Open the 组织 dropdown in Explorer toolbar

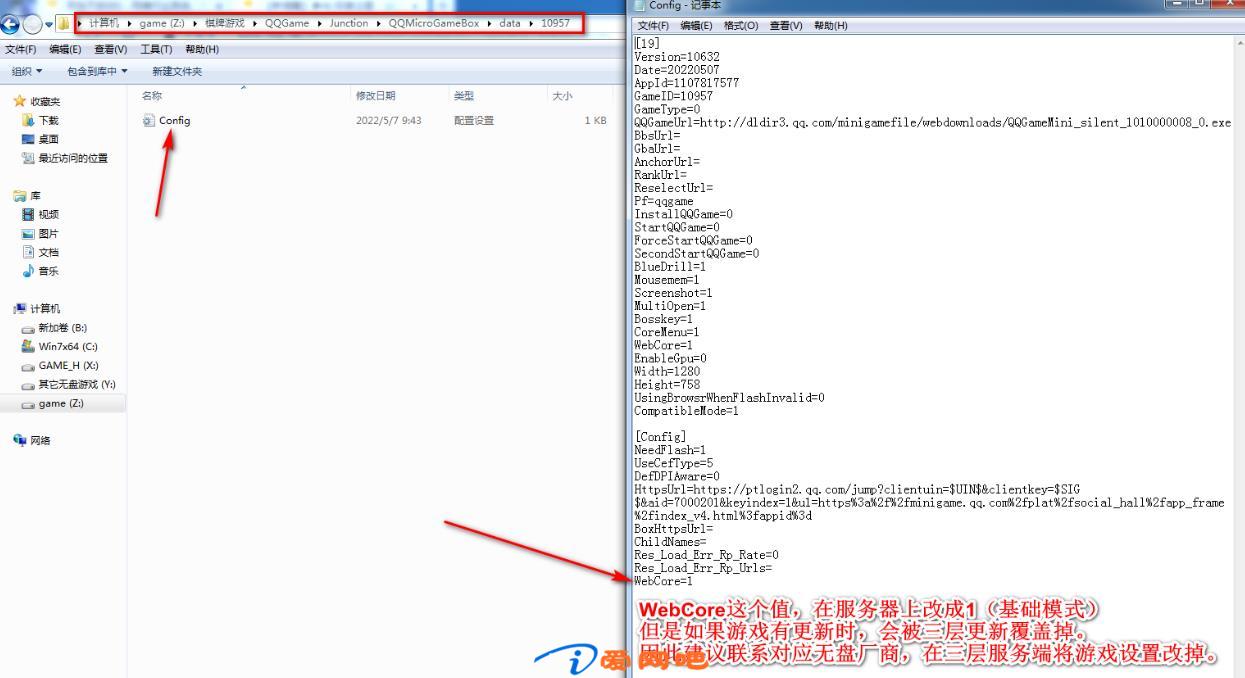27,71
